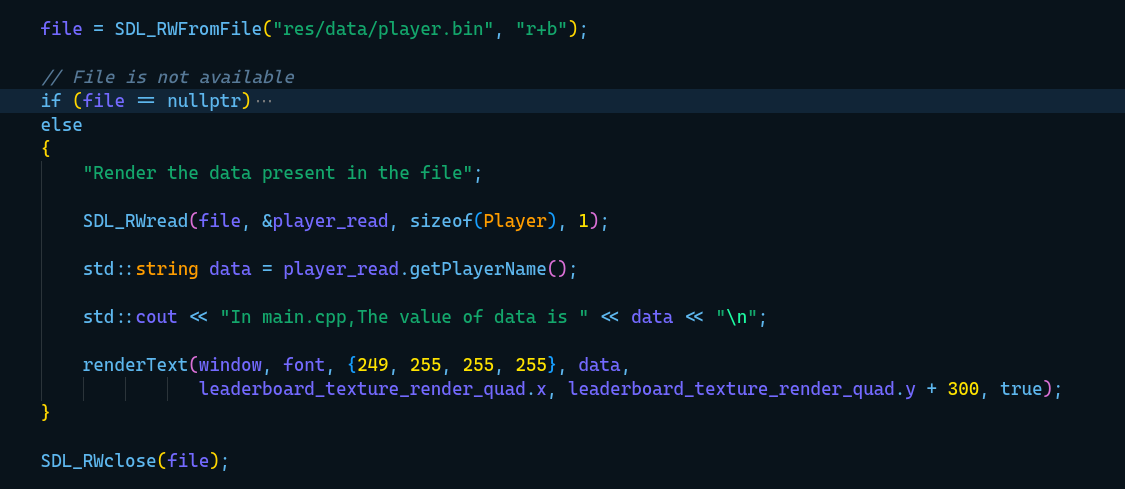This screenshot has height=489, width=1125.
Task: Click the "In main.cpp,The value of data is " string
Action: coord(405,317)
